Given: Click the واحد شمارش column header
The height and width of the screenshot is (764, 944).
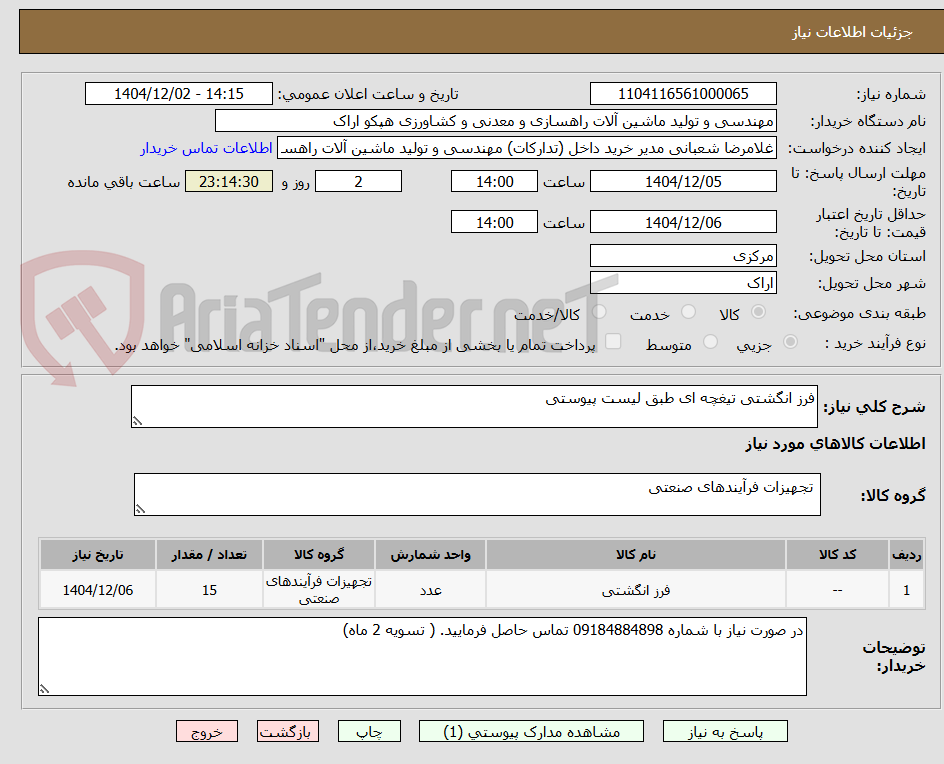Looking at the screenshot, I should 430,554.
